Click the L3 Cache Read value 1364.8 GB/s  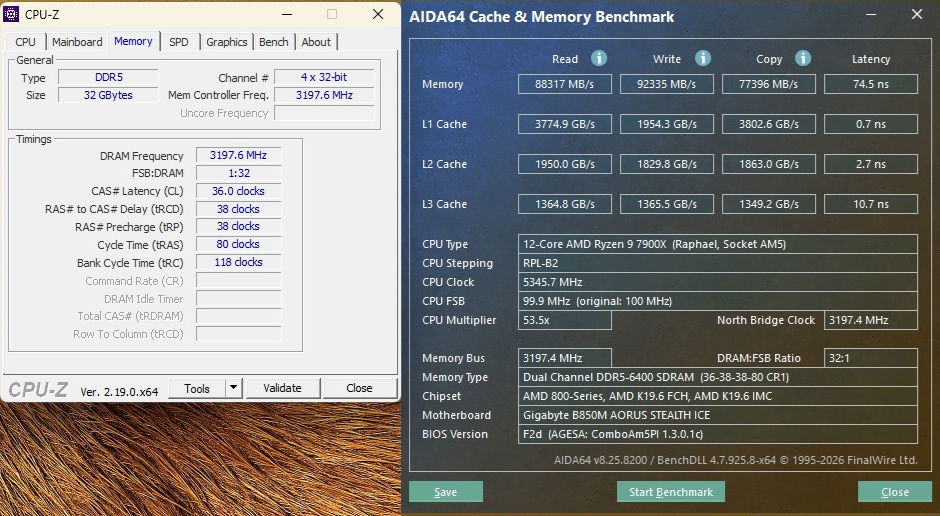point(565,204)
